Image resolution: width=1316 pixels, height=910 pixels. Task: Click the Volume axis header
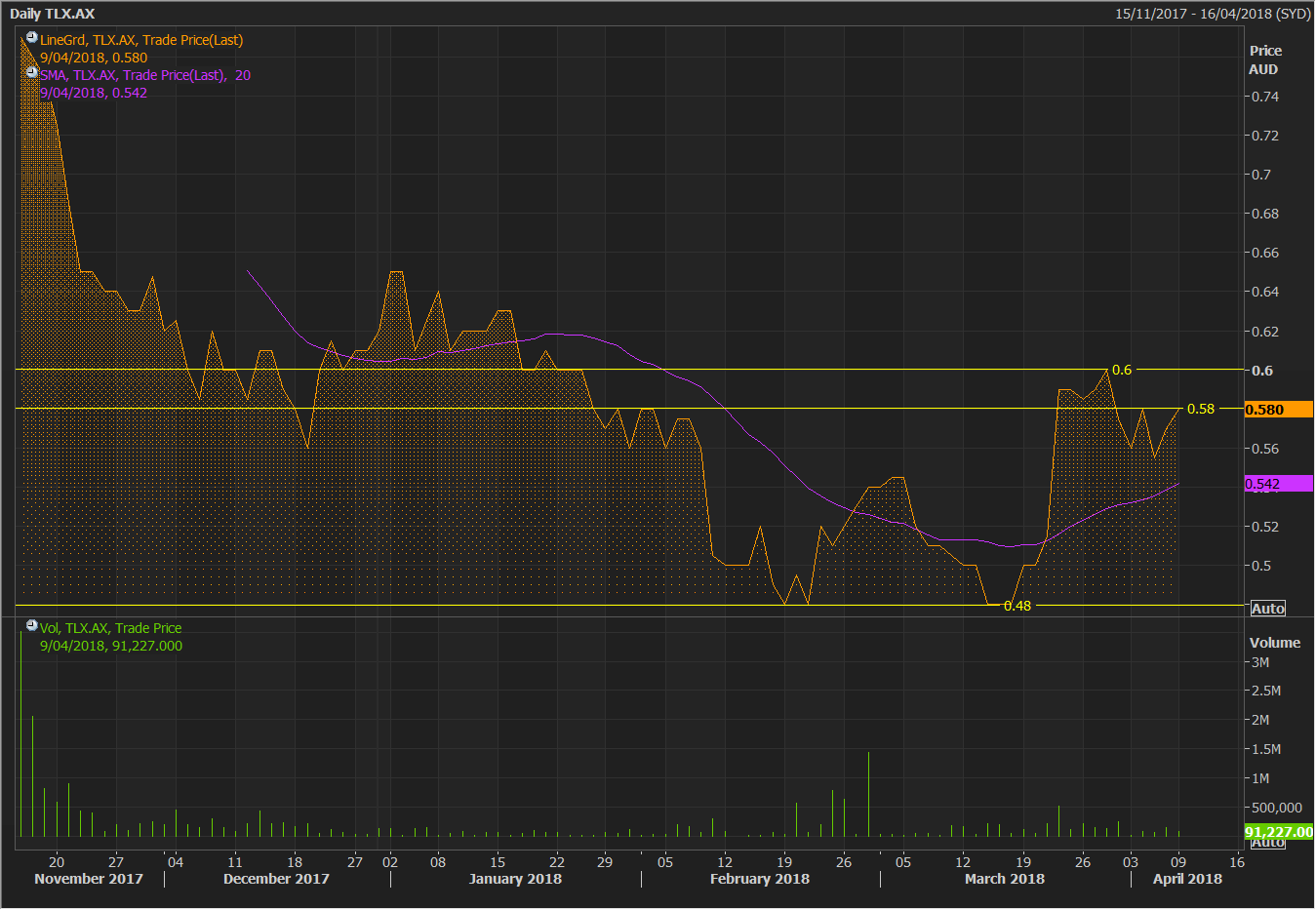click(x=1275, y=643)
